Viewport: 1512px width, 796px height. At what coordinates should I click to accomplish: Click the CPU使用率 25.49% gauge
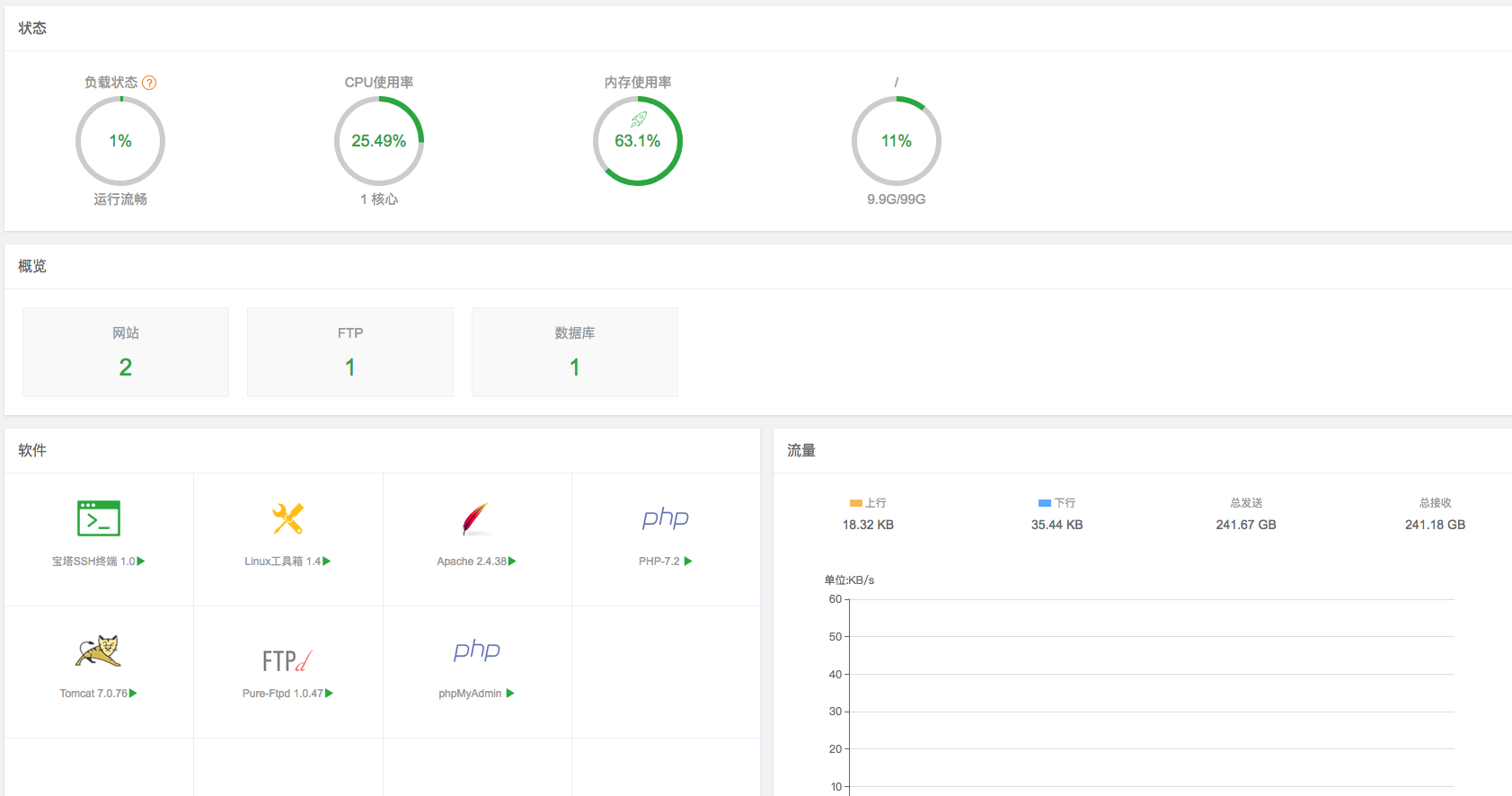379,141
